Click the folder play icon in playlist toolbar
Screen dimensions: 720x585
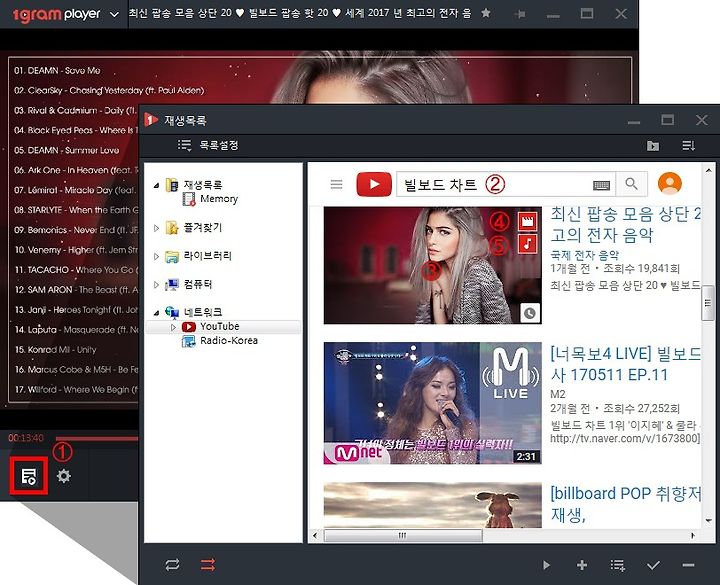pos(652,146)
